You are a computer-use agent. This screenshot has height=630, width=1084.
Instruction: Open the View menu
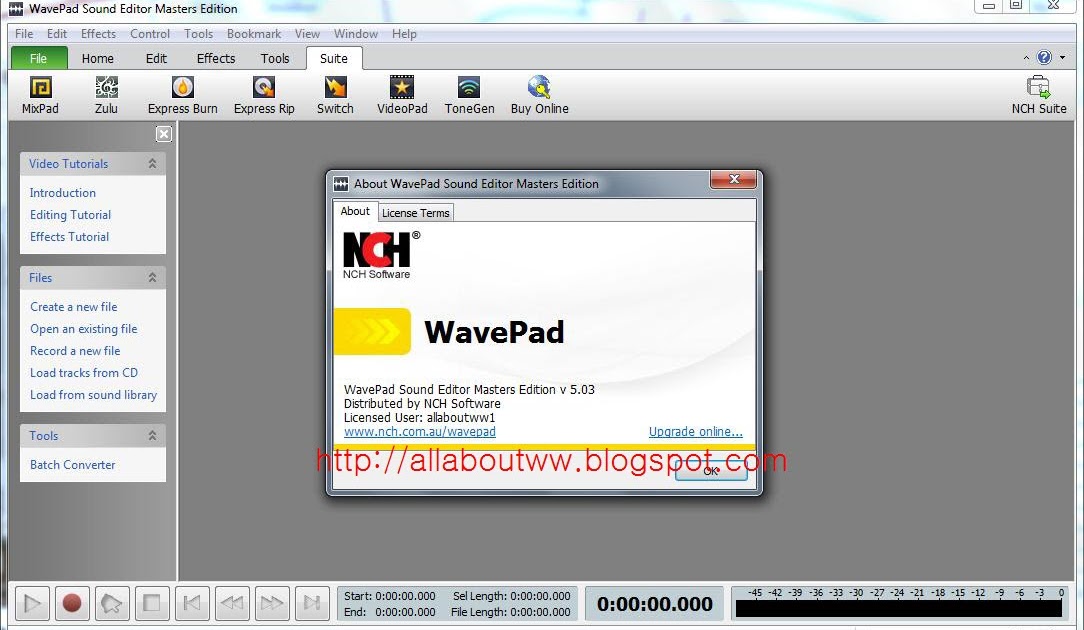pos(307,34)
